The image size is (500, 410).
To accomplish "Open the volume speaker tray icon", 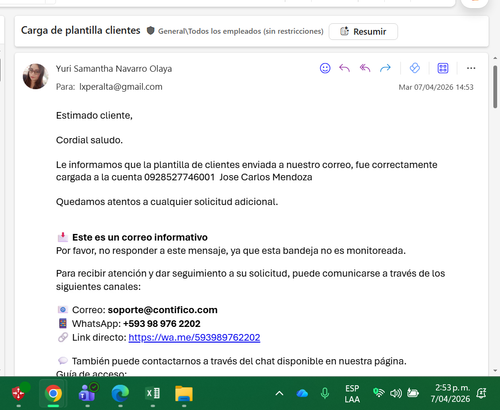I will pos(396,394).
